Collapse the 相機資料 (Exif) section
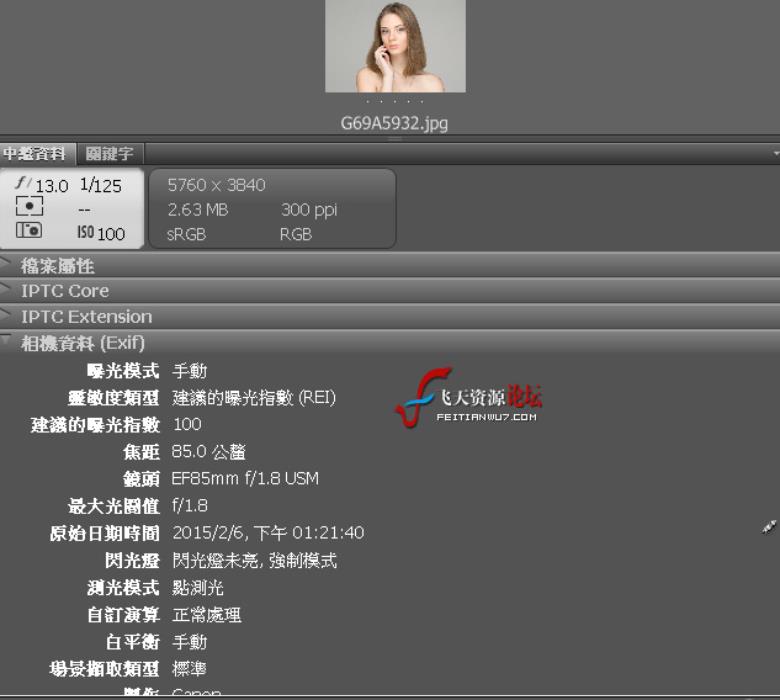The width and height of the screenshot is (780, 700). tap(8, 342)
